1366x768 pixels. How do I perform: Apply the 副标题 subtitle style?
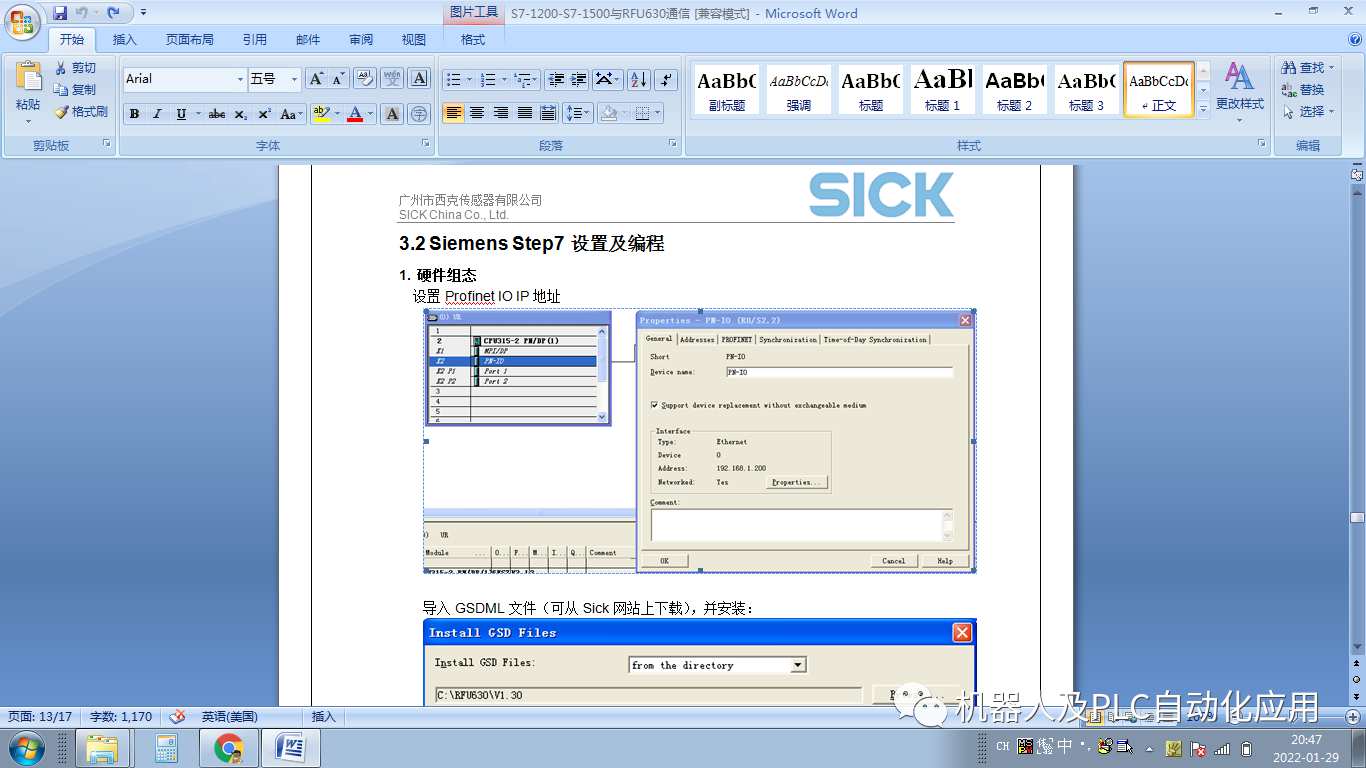click(727, 90)
